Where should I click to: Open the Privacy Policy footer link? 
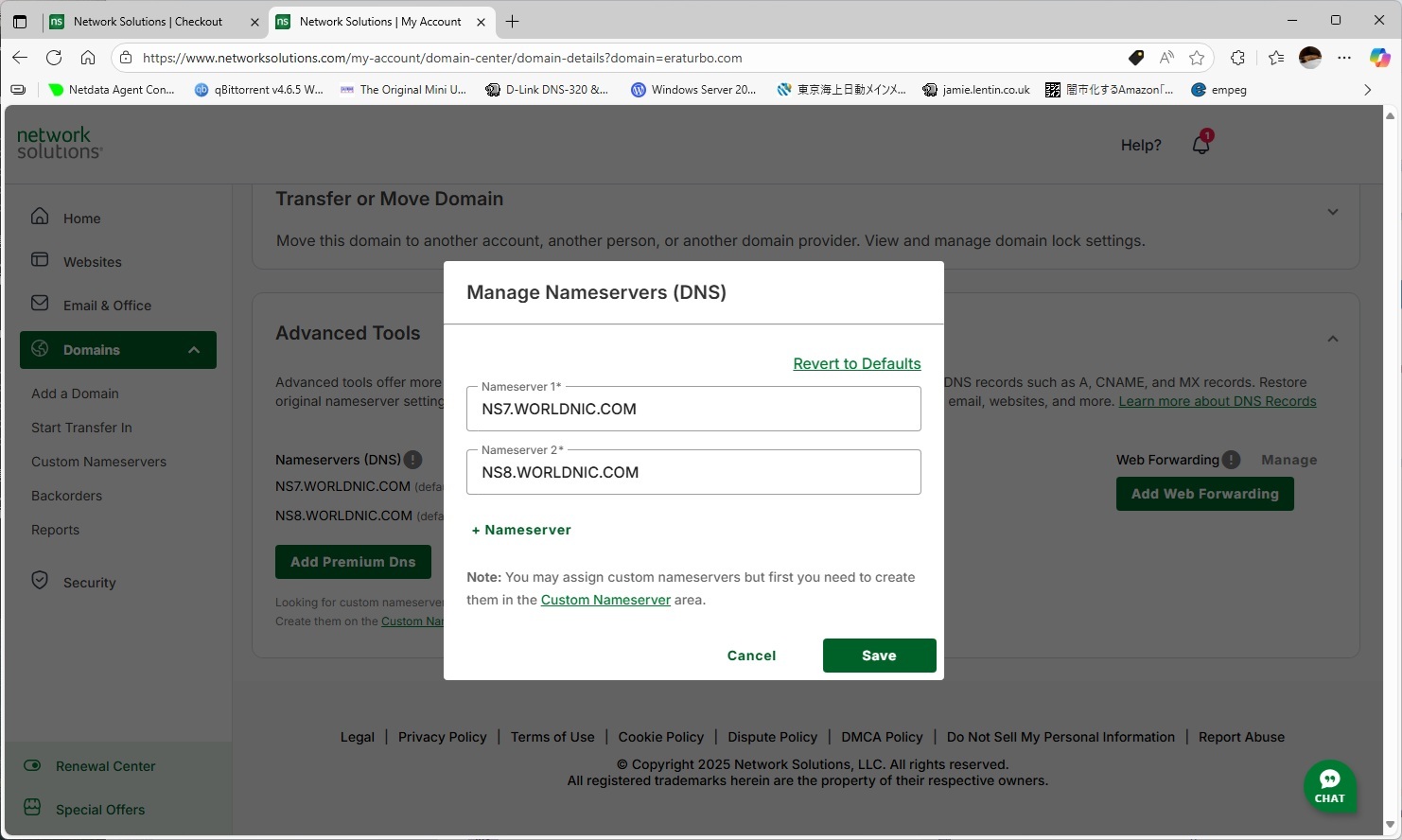point(442,737)
